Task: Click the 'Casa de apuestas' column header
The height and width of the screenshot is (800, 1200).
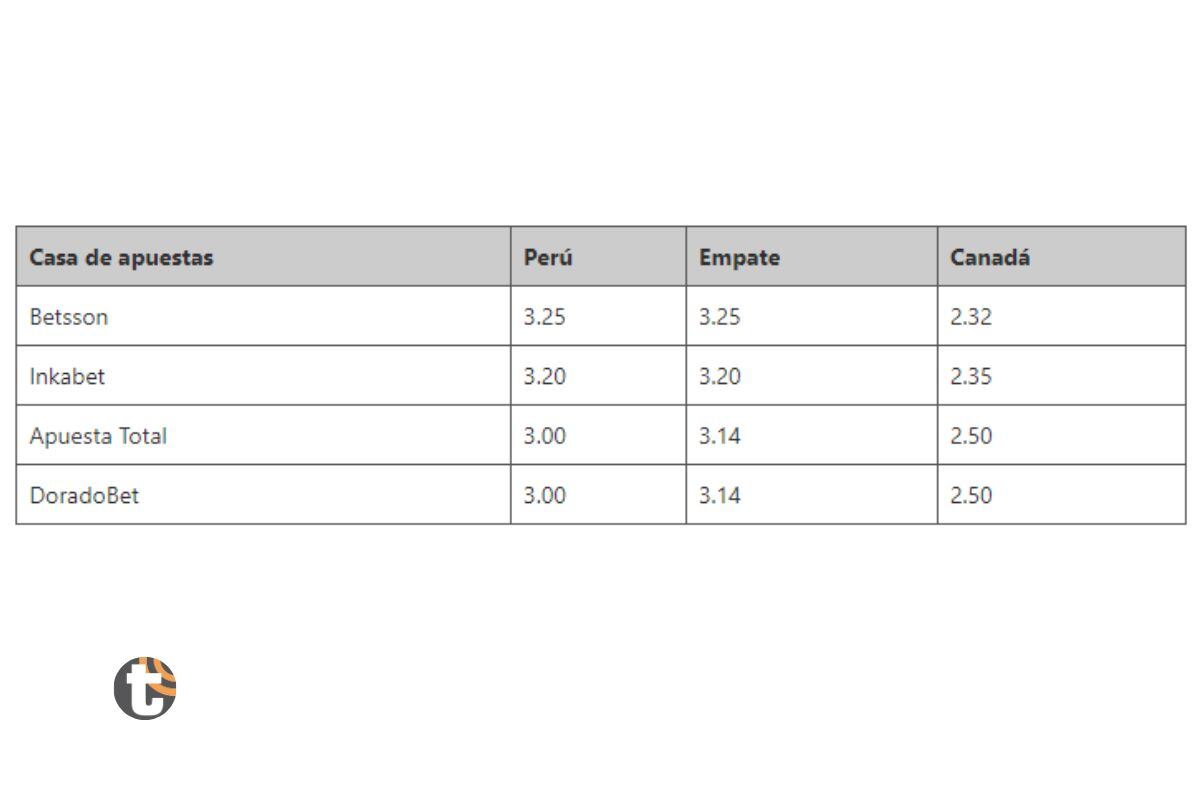Action: point(121,257)
